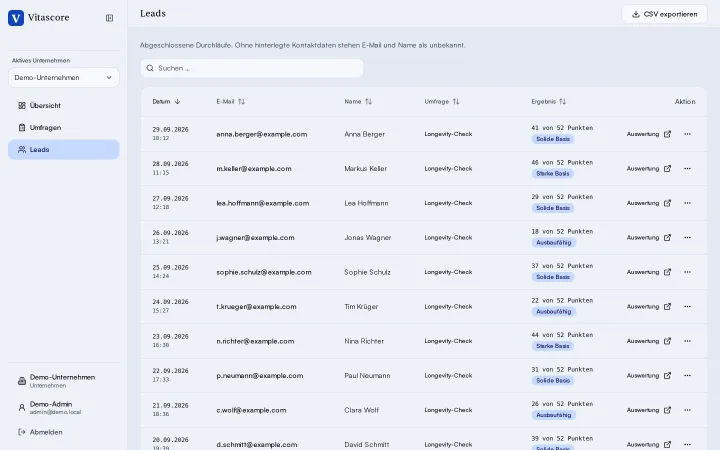Click the name Sophie Schulz
Image resolution: width=720 pixels, height=450 pixels.
pyautogui.click(x=367, y=272)
